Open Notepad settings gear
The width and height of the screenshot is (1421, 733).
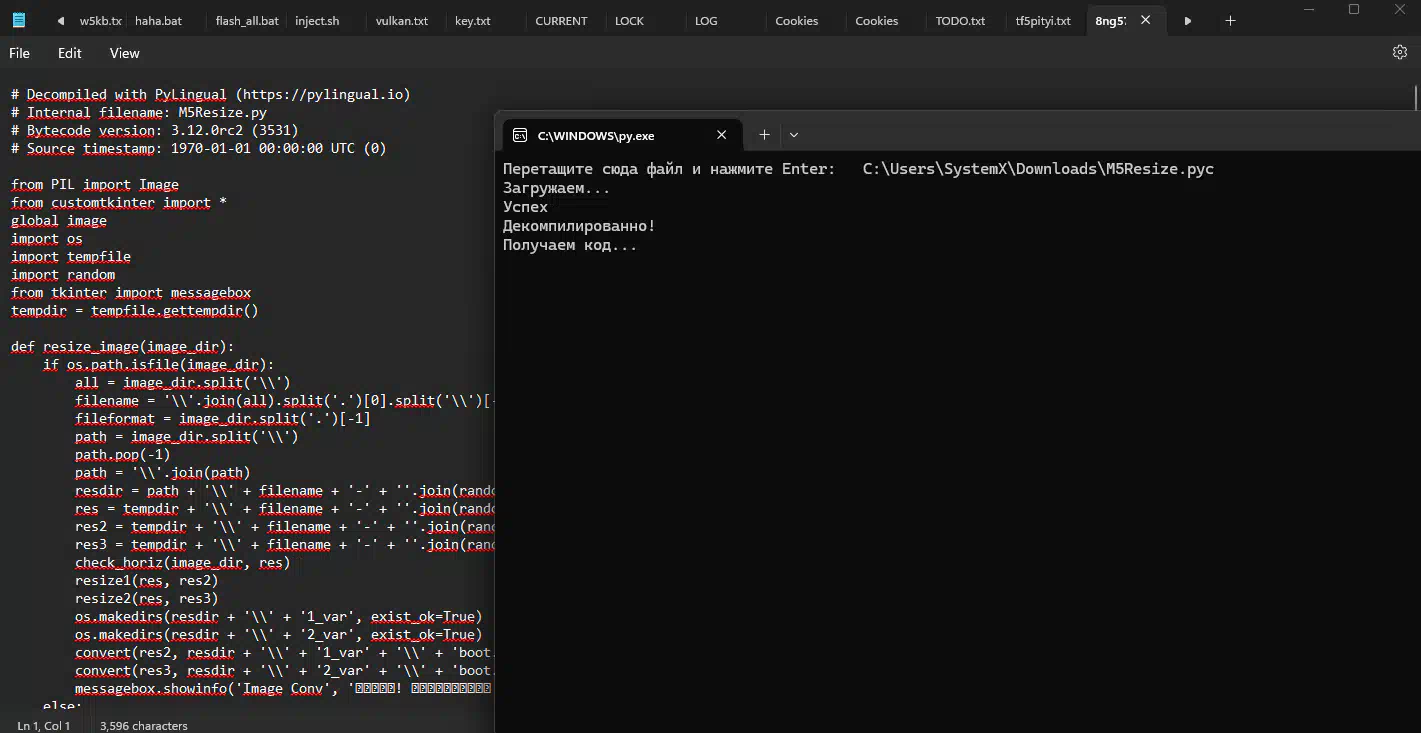click(x=1399, y=53)
